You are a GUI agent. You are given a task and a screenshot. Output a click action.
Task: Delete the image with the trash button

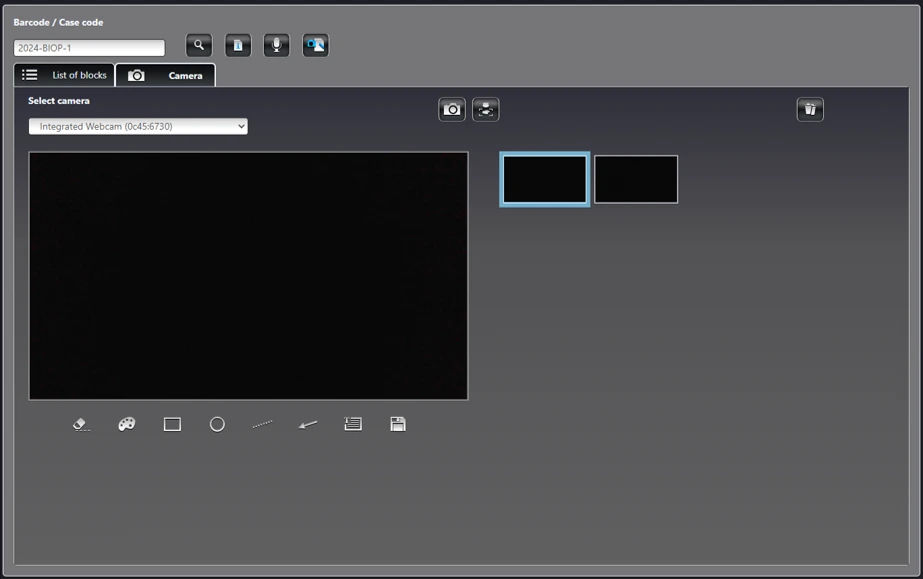810,109
